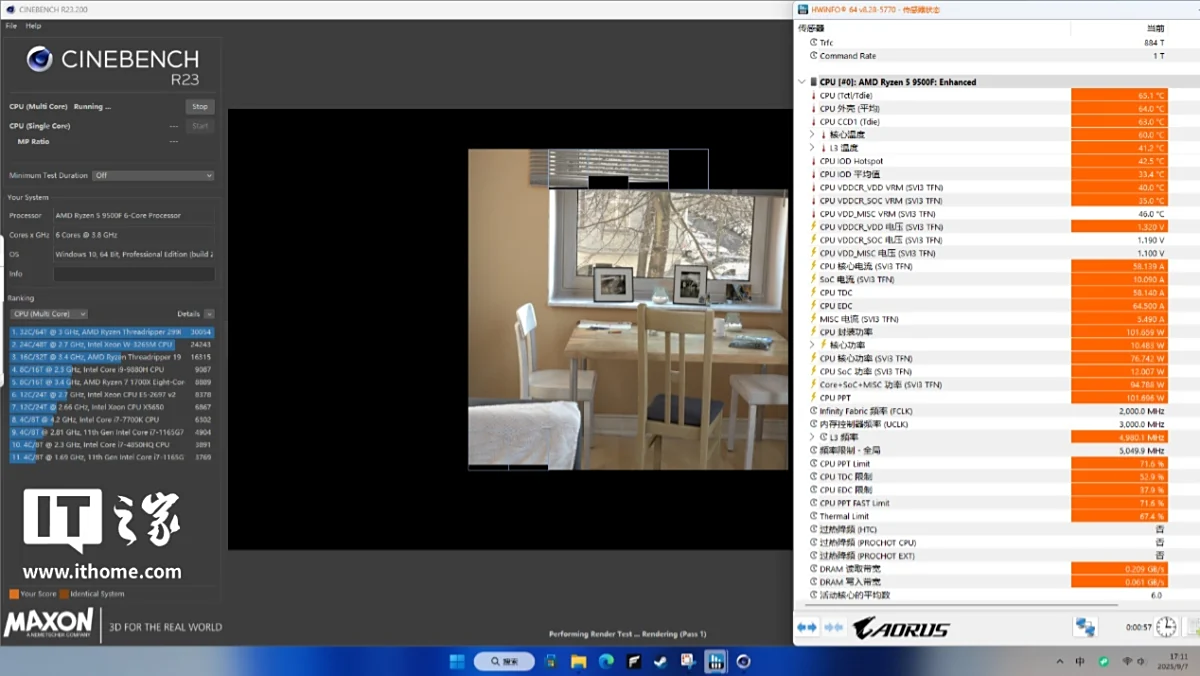
Task: Click the highlighted HWiNFO icon on the taskbar
Action: click(715, 661)
